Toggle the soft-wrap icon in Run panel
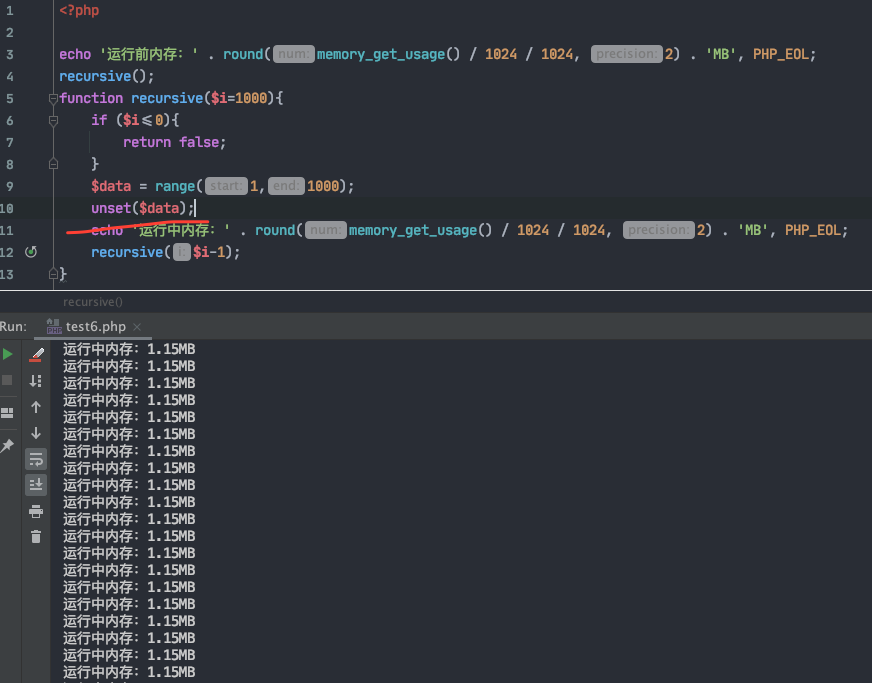Viewport: 872px width, 683px height. coord(36,459)
